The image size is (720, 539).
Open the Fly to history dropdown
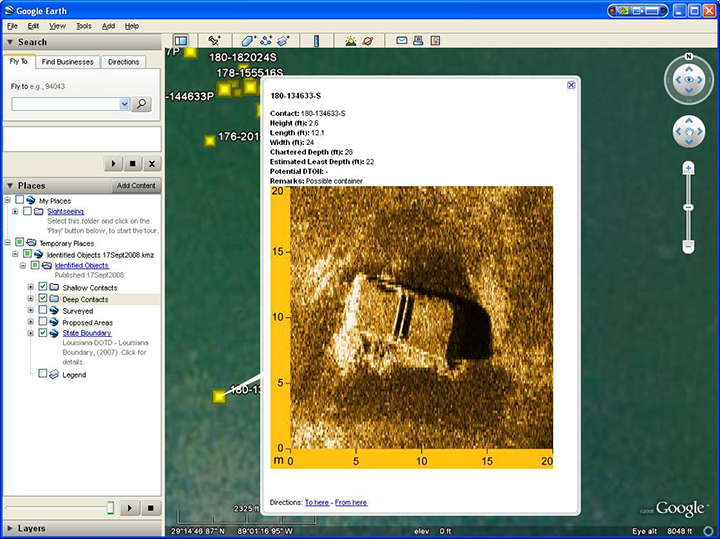coord(124,104)
